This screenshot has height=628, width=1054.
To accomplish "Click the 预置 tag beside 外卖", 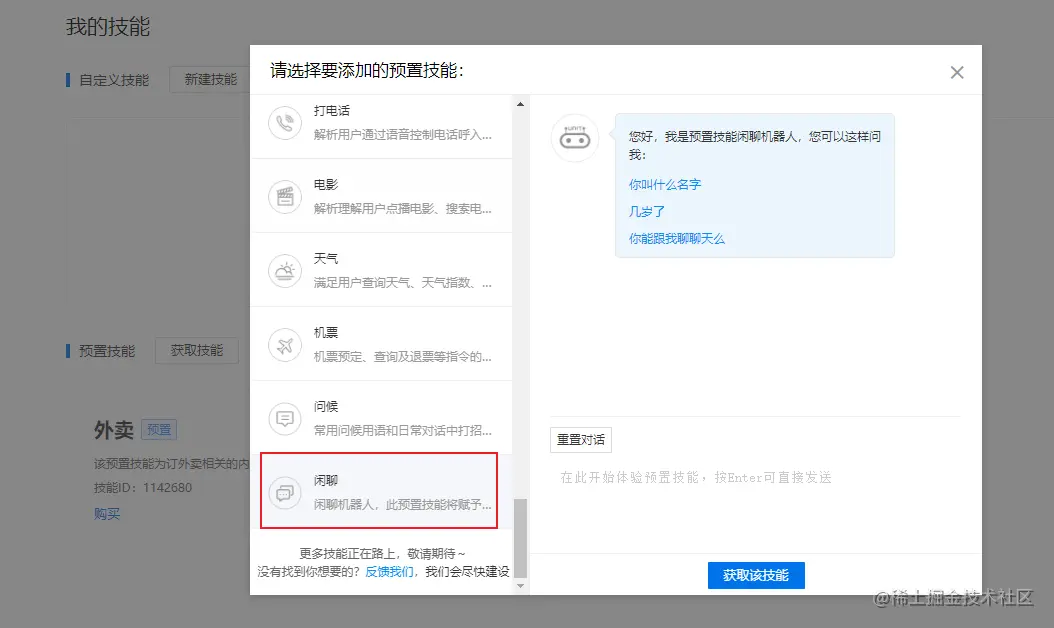I will click(159, 430).
